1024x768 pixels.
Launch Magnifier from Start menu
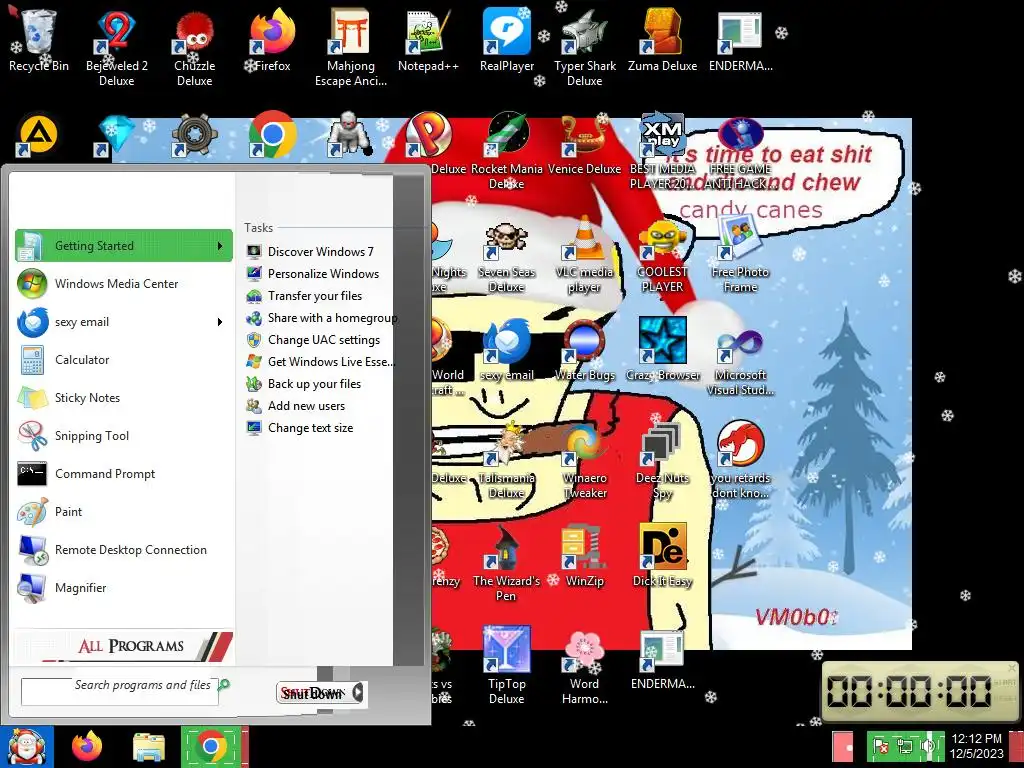[123, 588]
